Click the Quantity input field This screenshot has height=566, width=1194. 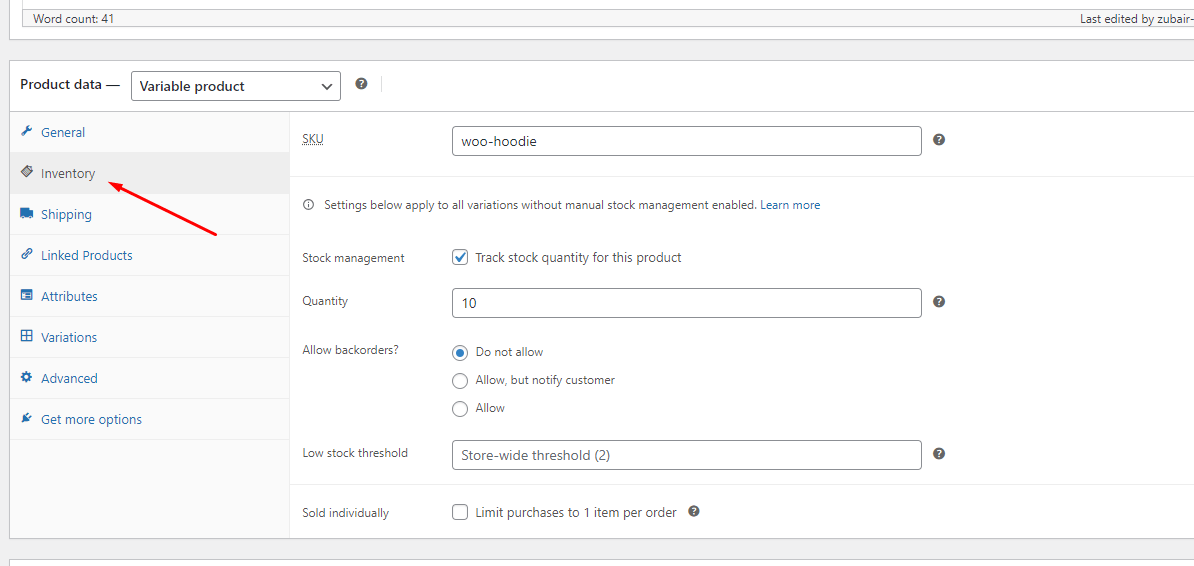(686, 303)
